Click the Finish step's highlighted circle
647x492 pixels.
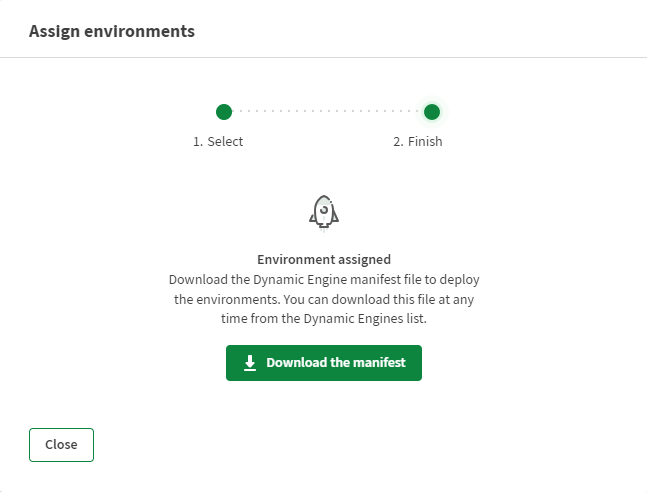[432, 111]
